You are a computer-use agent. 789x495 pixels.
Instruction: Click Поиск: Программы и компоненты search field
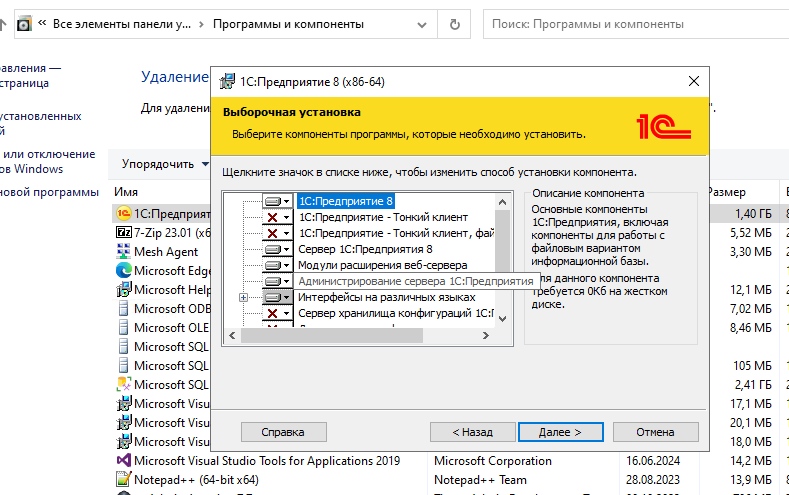[636, 24]
